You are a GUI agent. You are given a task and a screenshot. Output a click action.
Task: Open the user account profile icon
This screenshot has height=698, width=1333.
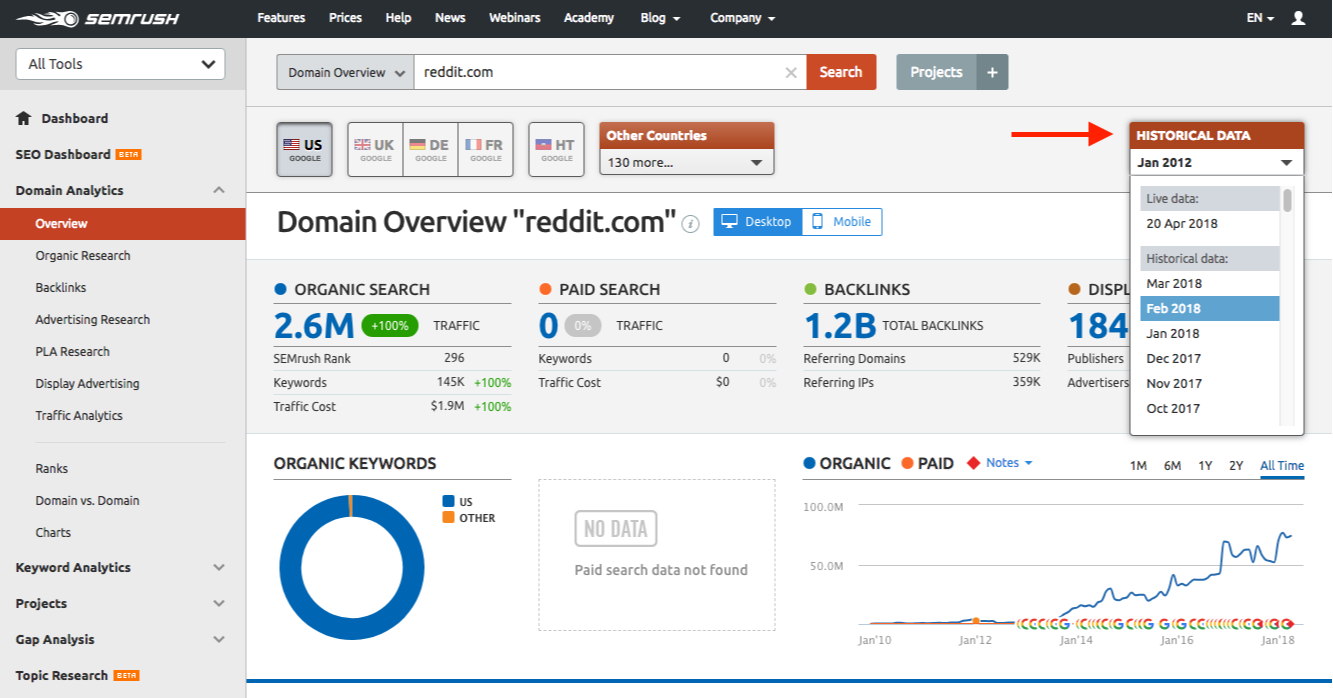pyautogui.click(x=1298, y=18)
